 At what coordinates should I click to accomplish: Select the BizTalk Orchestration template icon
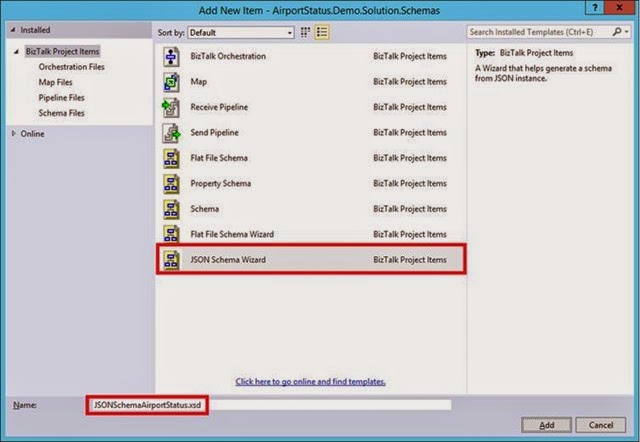(x=171, y=56)
